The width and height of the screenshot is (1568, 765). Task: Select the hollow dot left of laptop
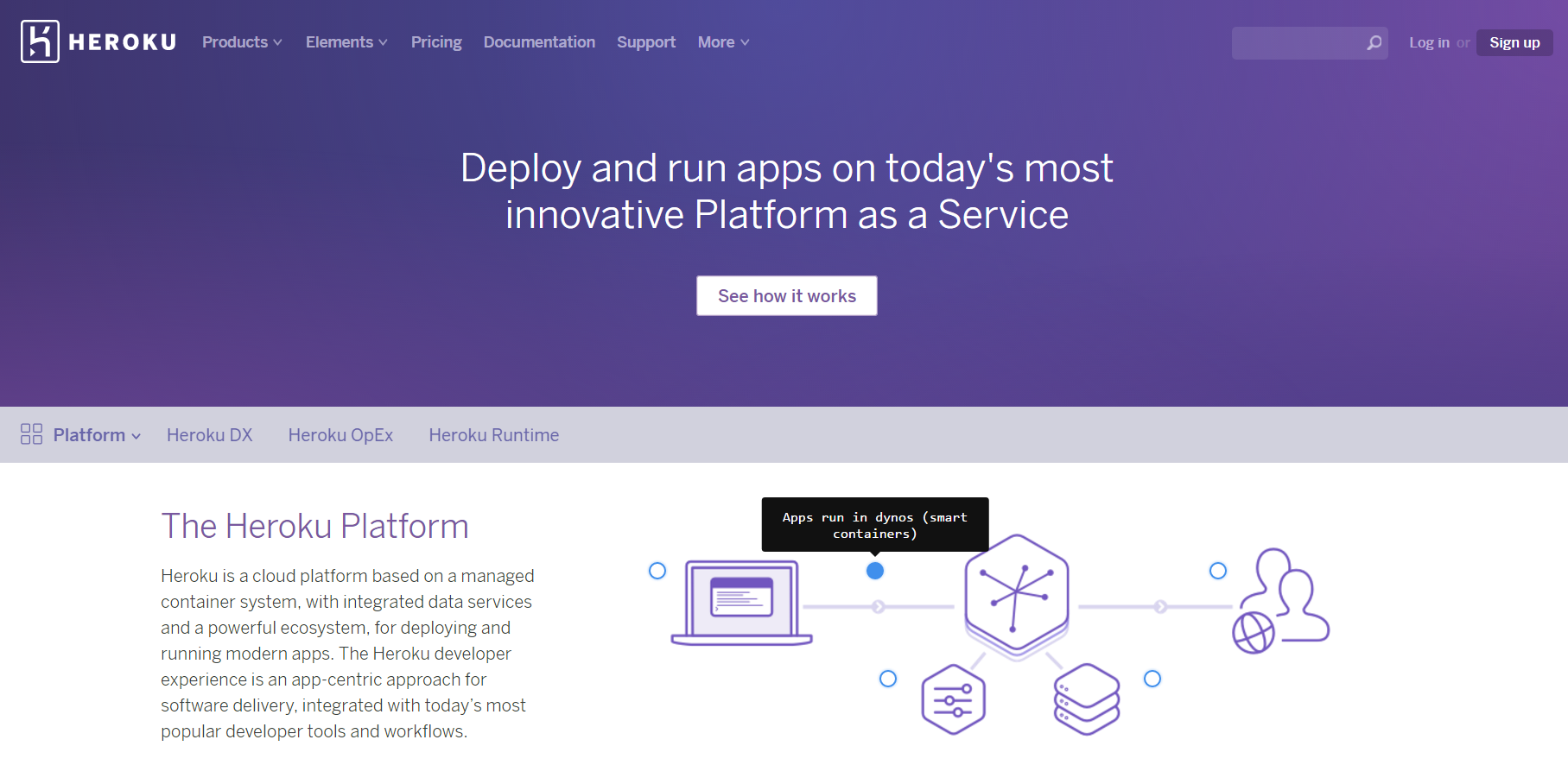pos(657,571)
